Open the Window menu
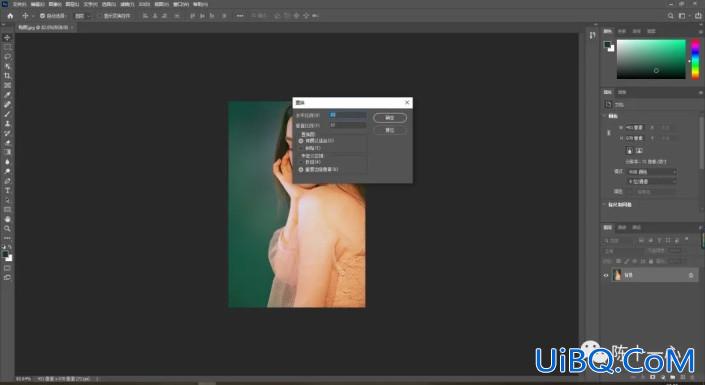The height and width of the screenshot is (385, 705). pyautogui.click(x=181, y=4)
